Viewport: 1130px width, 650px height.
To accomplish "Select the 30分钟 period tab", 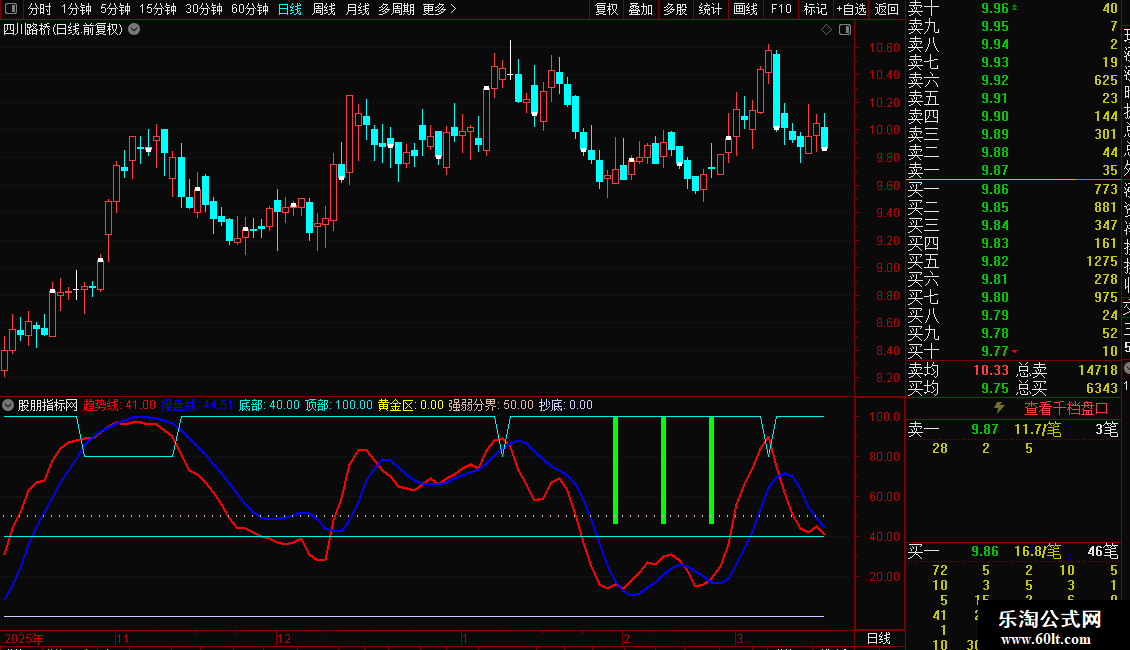I will point(203,9).
